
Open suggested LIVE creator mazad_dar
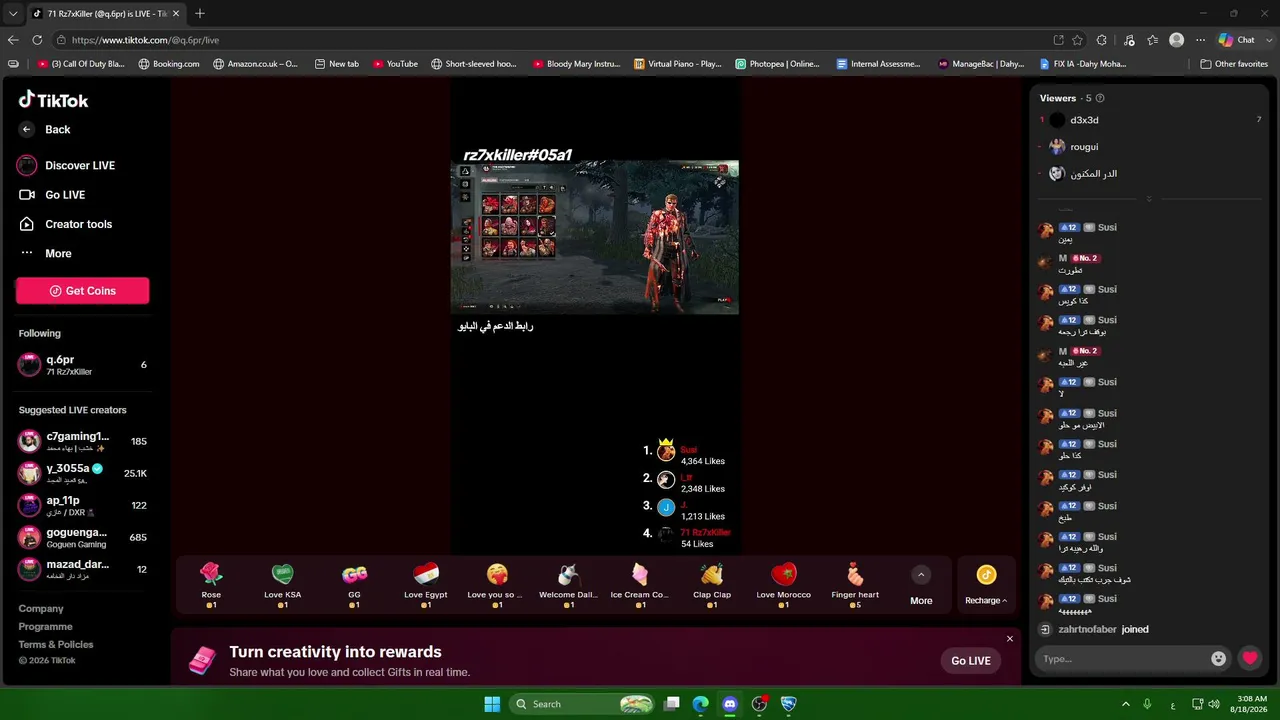click(82, 569)
